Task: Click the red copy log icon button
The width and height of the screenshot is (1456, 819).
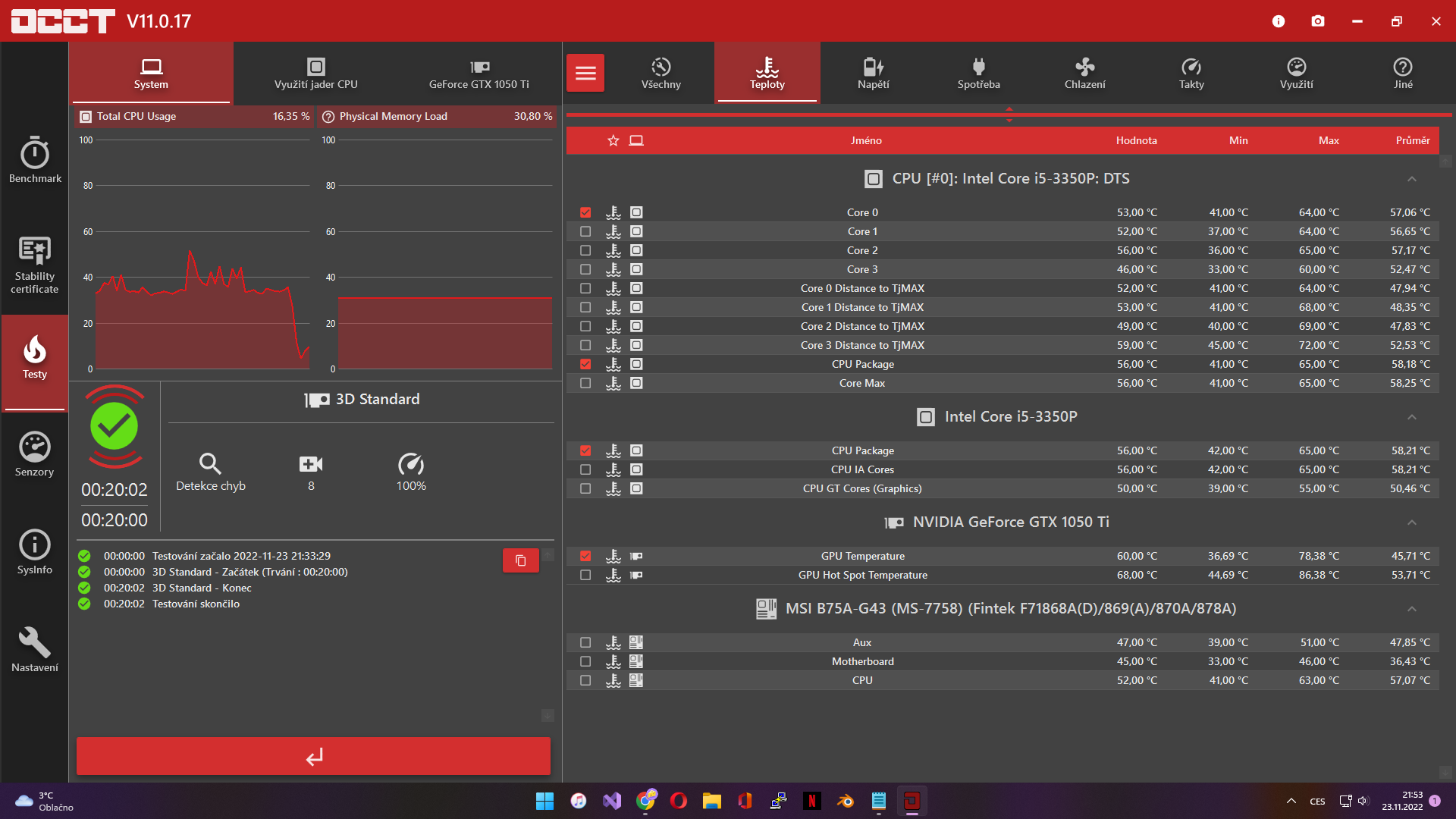Action: pyautogui.click(x=521, y=560)
